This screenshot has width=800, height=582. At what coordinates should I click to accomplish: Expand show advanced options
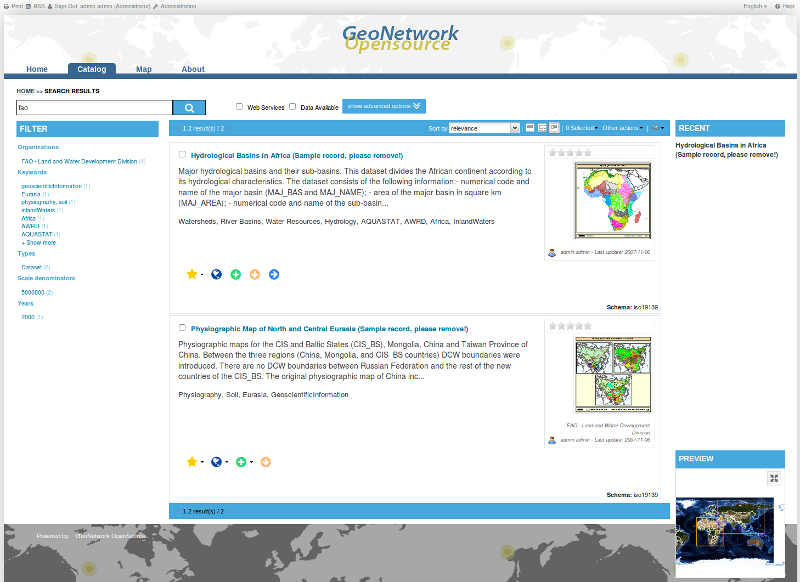coord(384,106)
